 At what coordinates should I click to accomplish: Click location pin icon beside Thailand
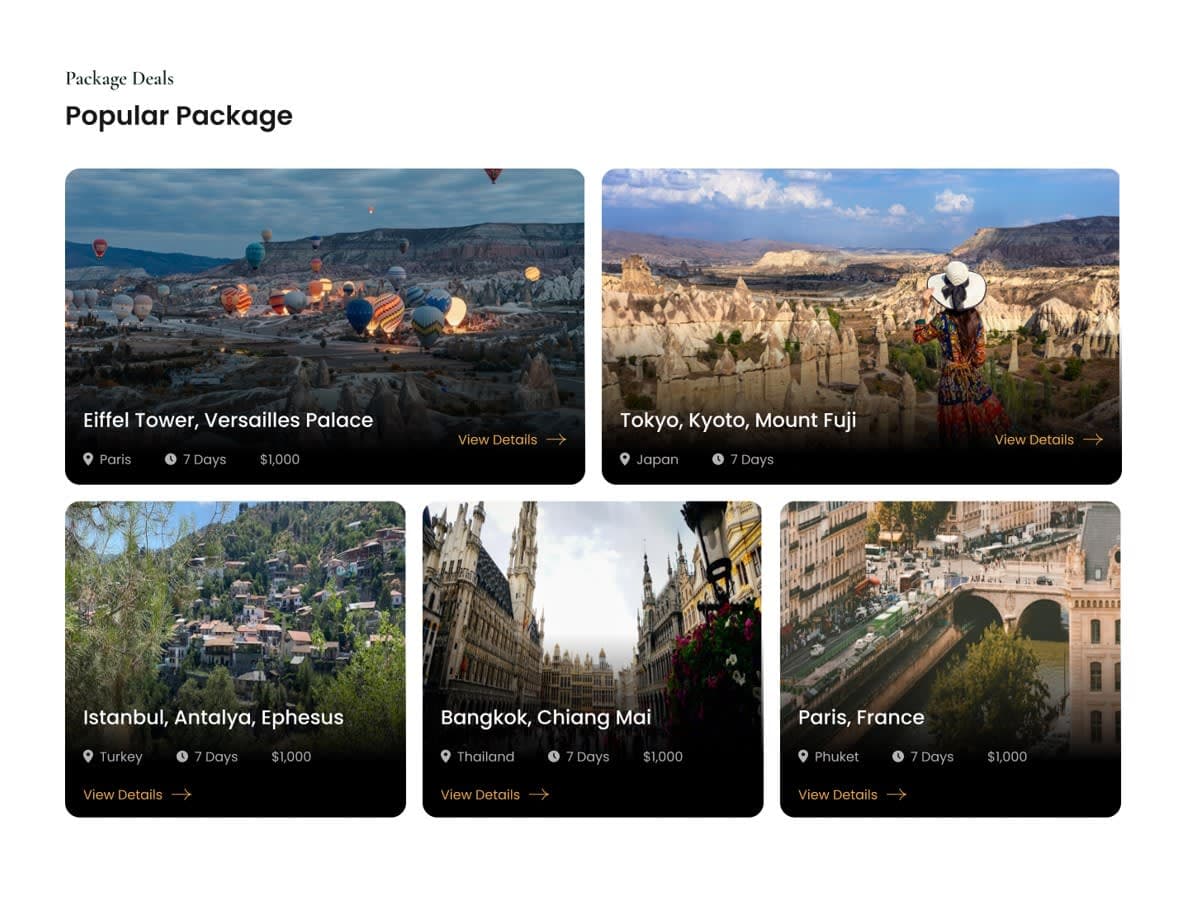coord(446,756)
